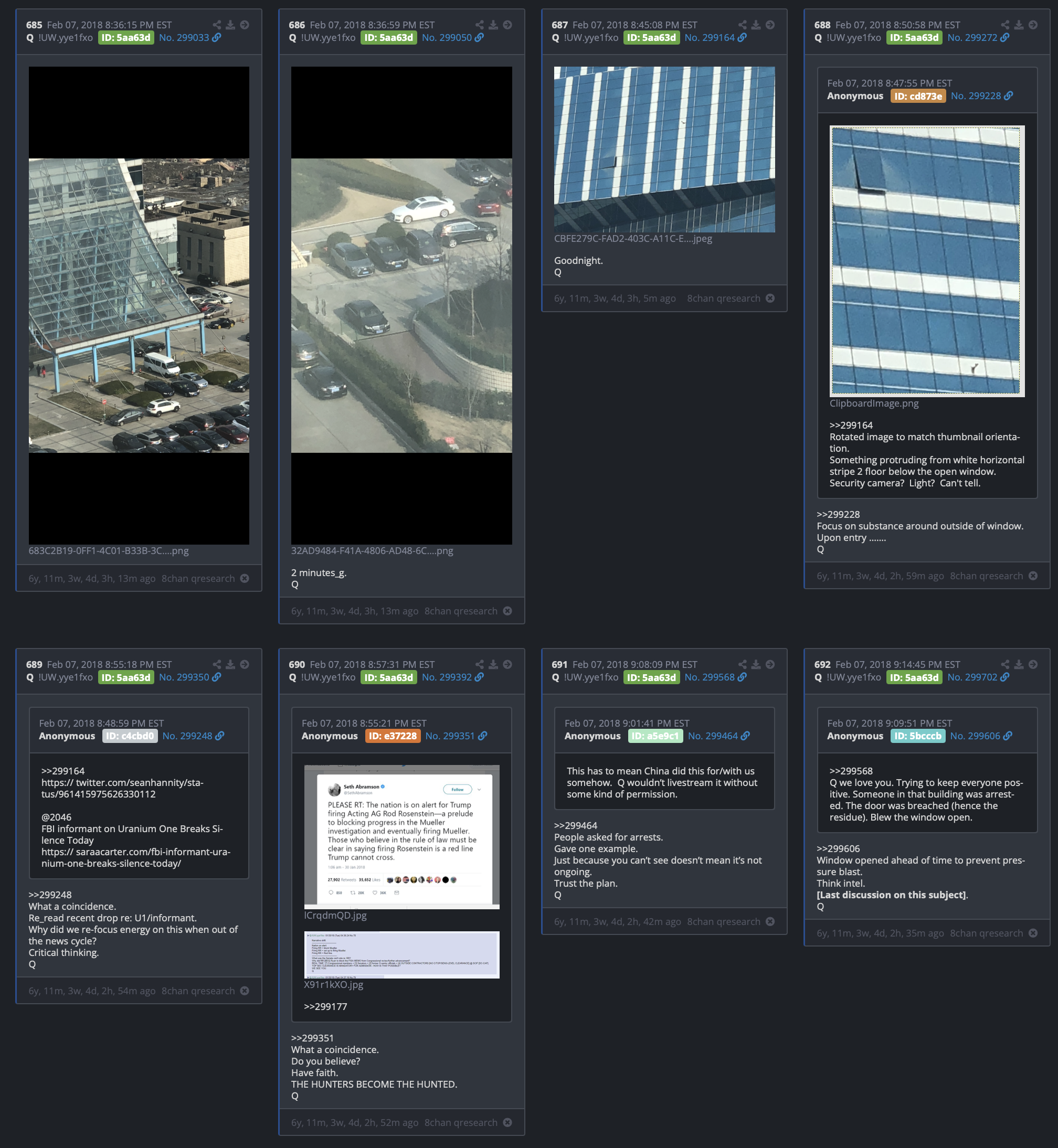
Task: Click the green ID: a5e9c1 badge
Action: tap(655, 736)
